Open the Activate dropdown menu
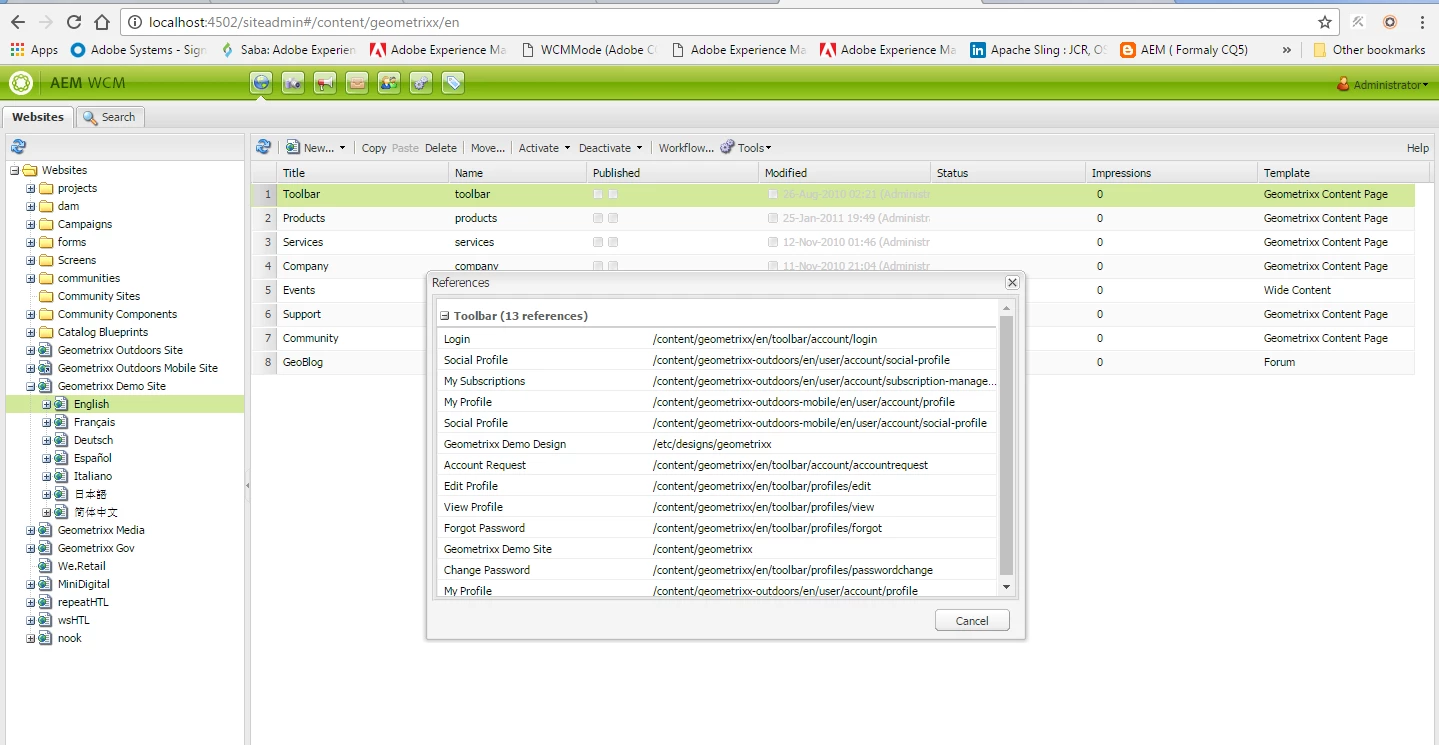 click(x=544, y=148)
